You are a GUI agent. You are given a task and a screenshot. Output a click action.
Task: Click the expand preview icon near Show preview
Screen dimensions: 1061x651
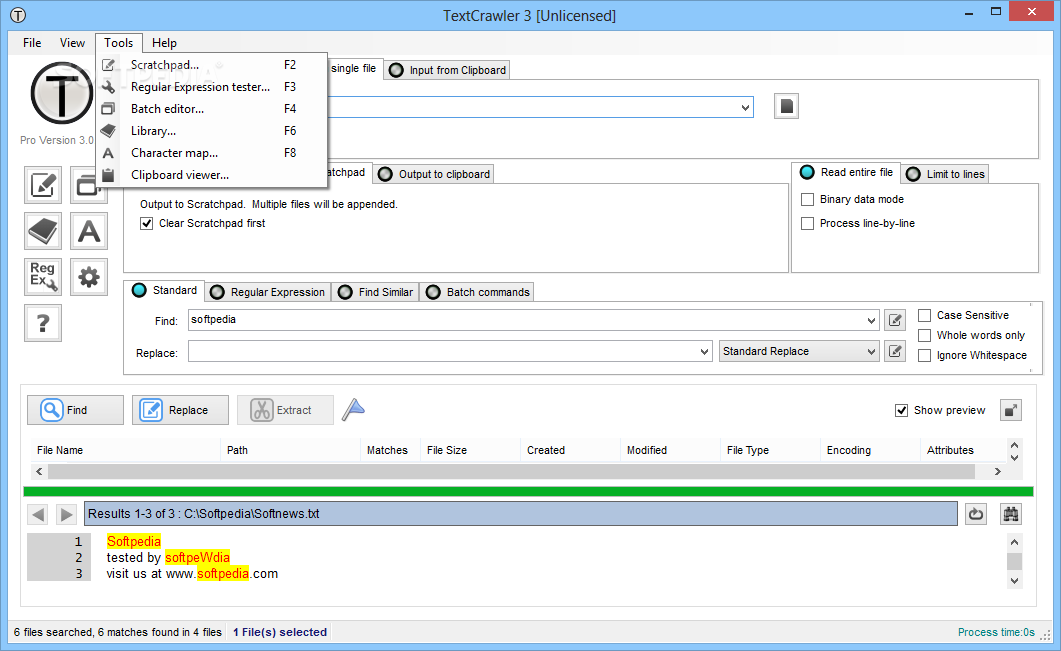pyautogui.click(x=1011, y=410)
